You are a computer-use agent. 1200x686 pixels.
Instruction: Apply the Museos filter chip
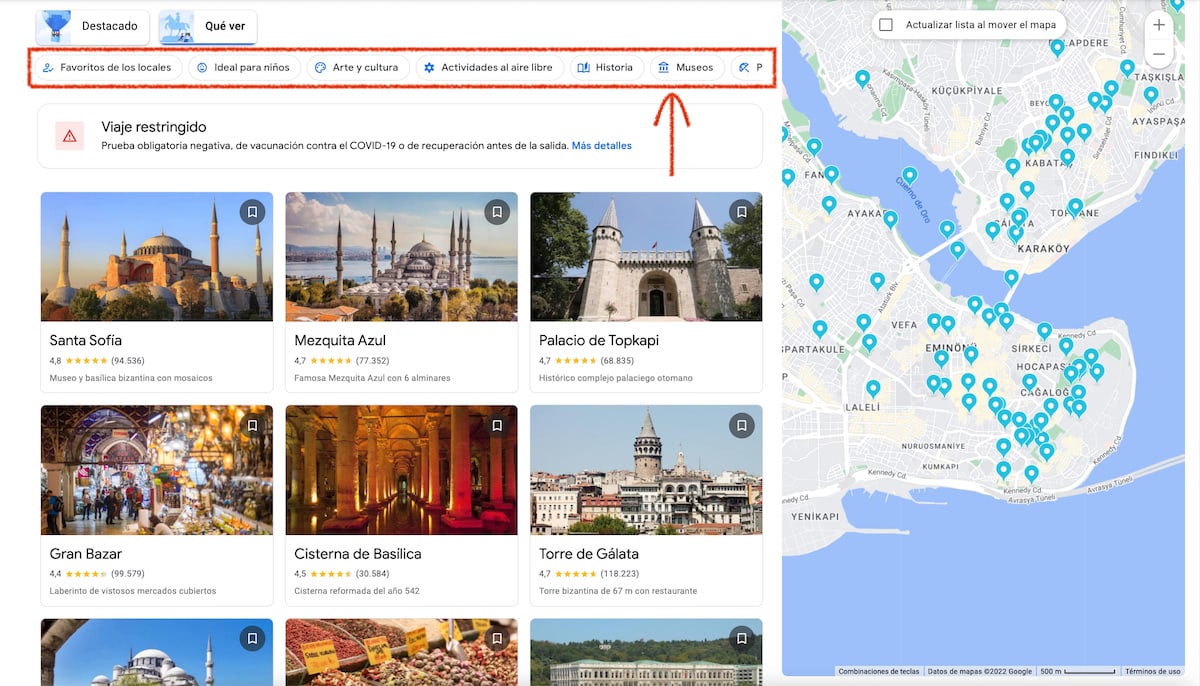687,68
